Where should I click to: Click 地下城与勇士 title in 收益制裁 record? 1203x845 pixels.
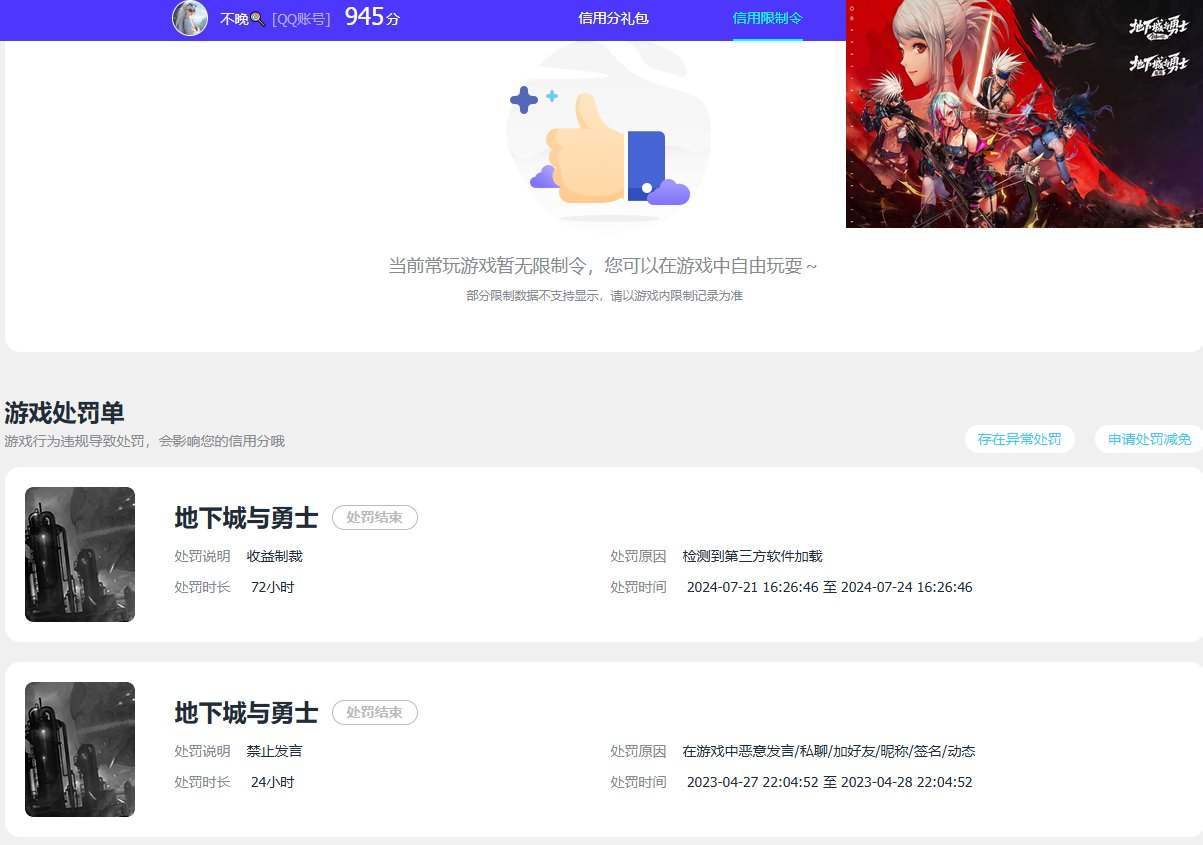coord(246,518)
